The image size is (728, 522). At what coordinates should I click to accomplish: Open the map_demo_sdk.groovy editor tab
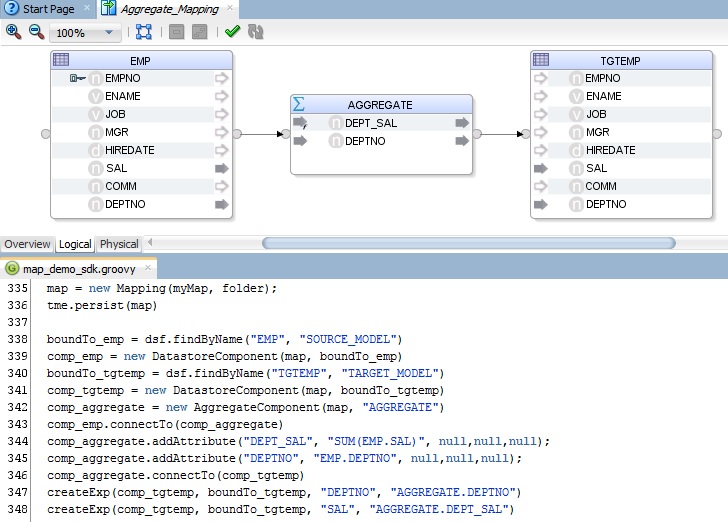[79, 268]
